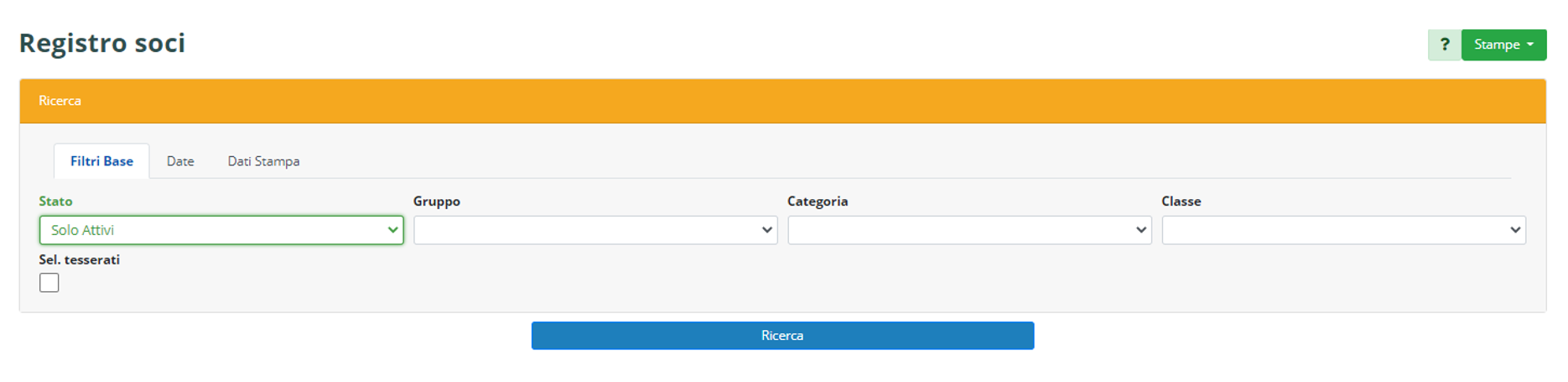This screenshot has height=382, width=1568.
Task: Click the question mark help icon
Action: point(1444,44)
